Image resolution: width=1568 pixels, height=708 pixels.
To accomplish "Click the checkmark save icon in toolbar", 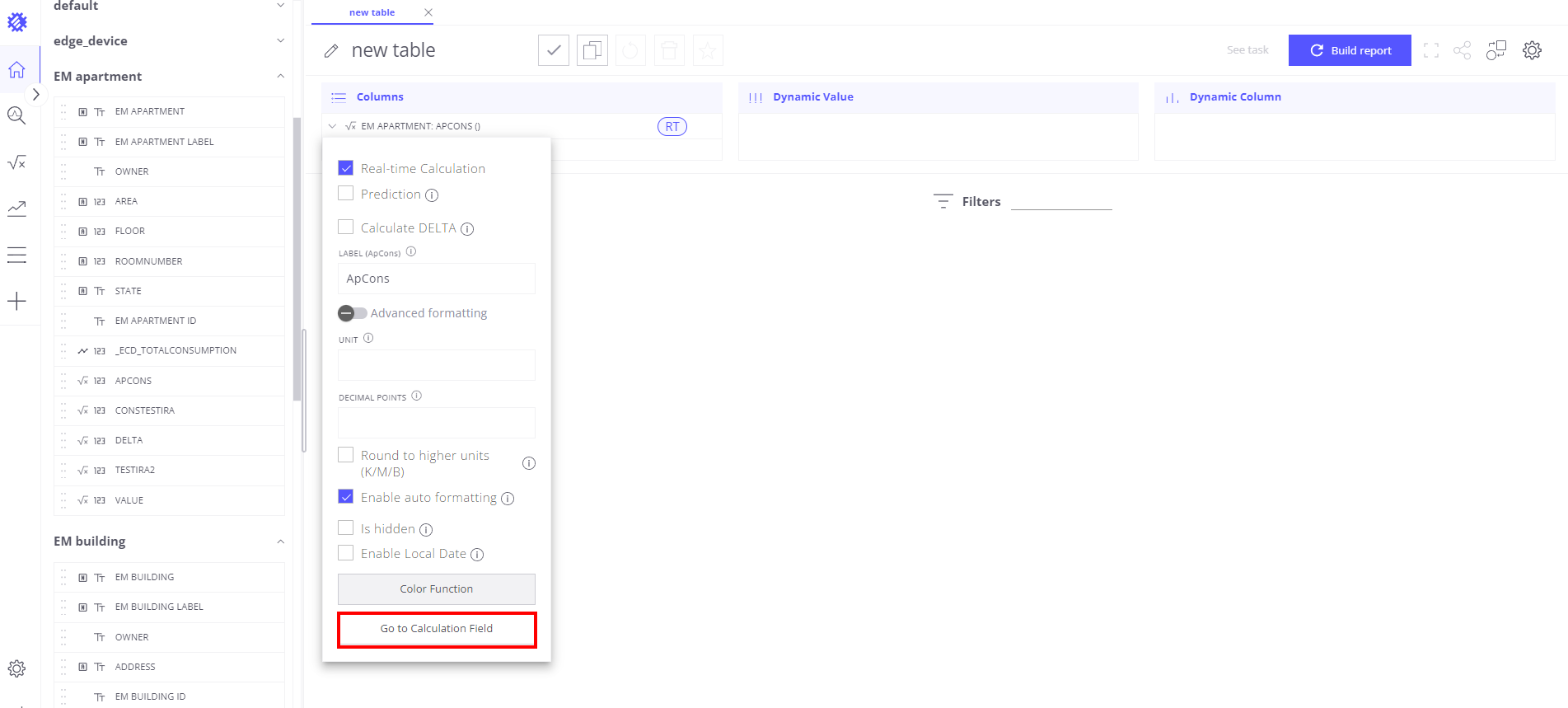I will coord(553,50).
